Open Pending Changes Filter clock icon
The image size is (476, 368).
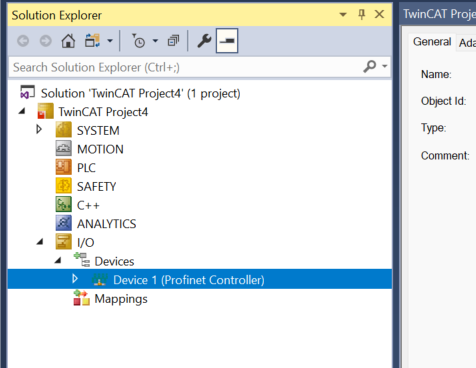[139, 41]
